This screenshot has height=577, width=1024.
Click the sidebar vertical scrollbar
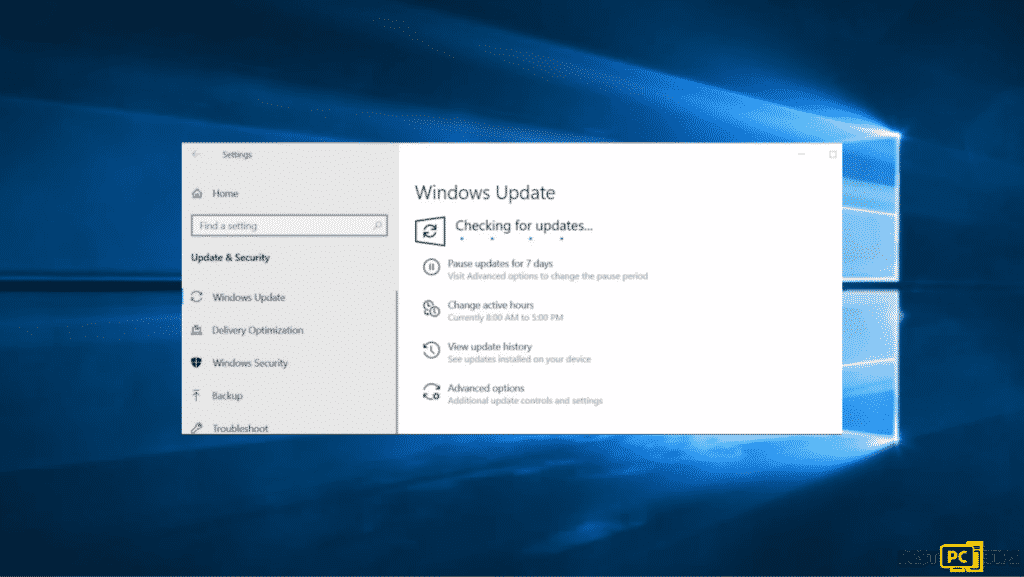click(397, 360)
